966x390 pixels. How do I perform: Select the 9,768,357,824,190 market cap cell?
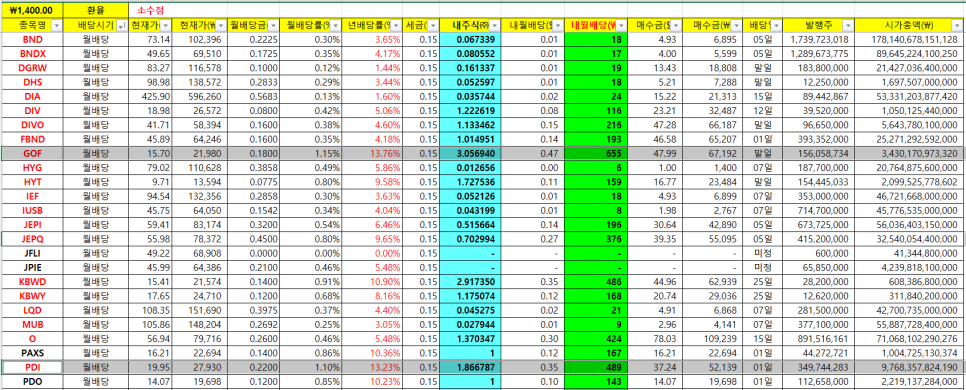910,367
